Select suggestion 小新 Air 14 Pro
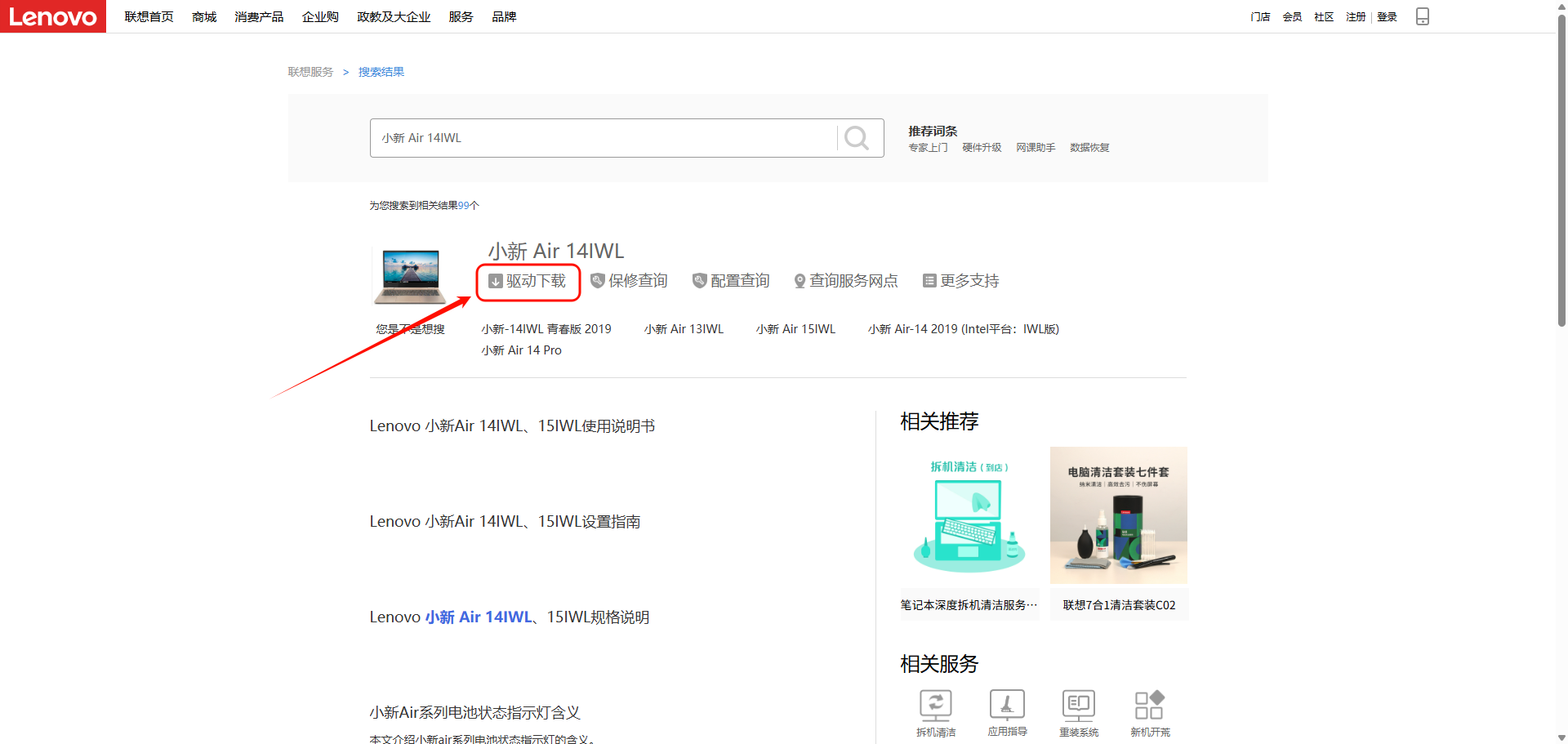Viewport: 1568px width, 744px height. coord(521,350)
